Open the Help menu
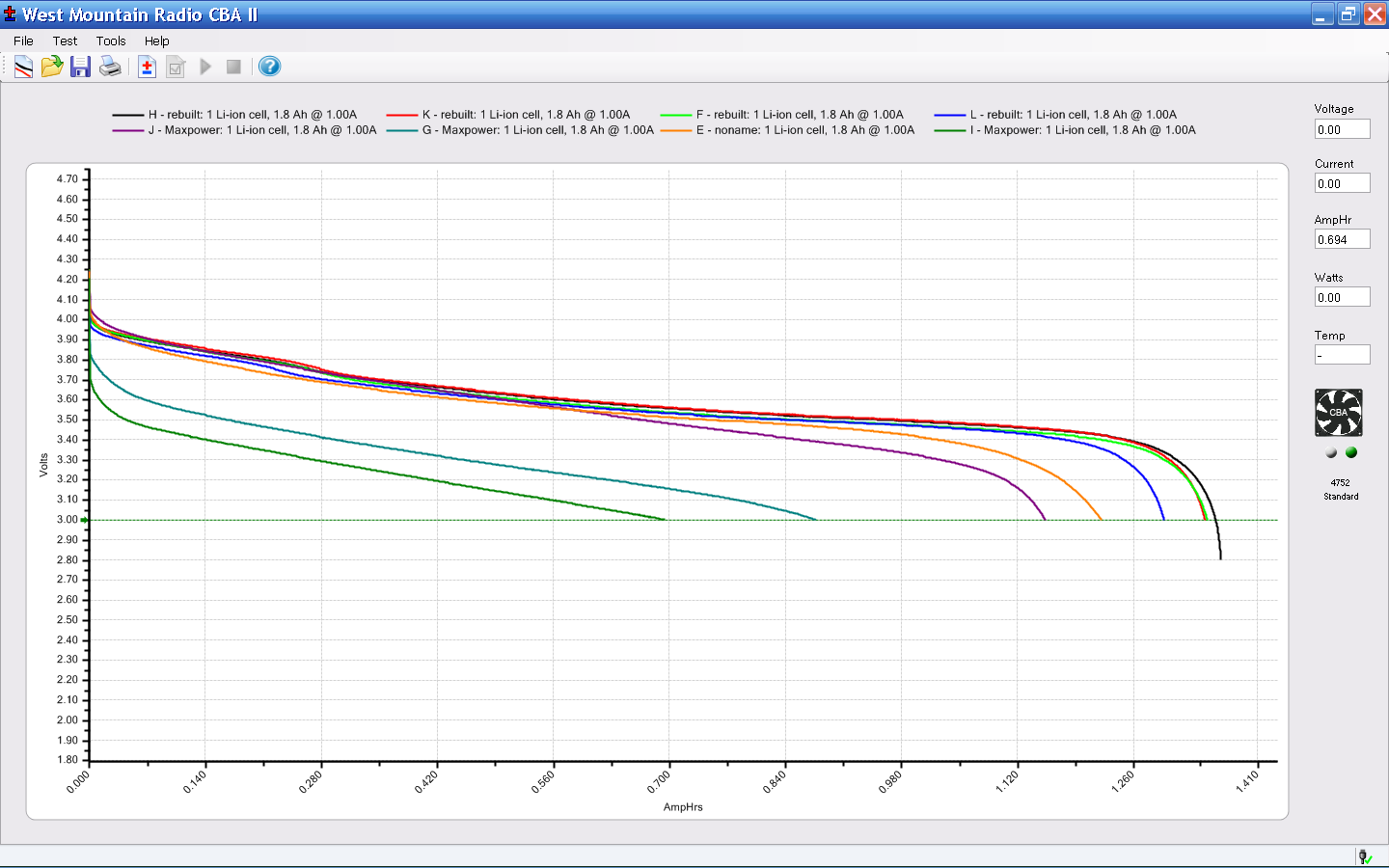This screenshot has height=868, width=1389. tap(157, 41)
